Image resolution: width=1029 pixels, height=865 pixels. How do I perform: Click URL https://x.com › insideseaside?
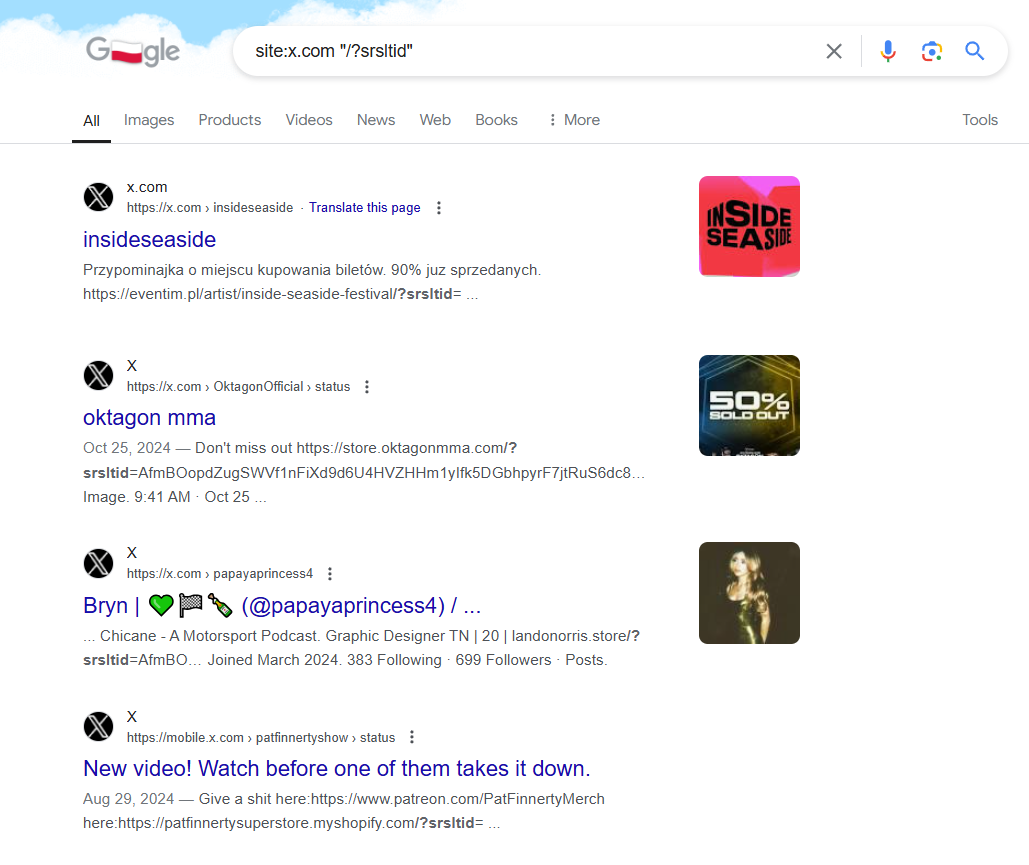coord(210,207)
